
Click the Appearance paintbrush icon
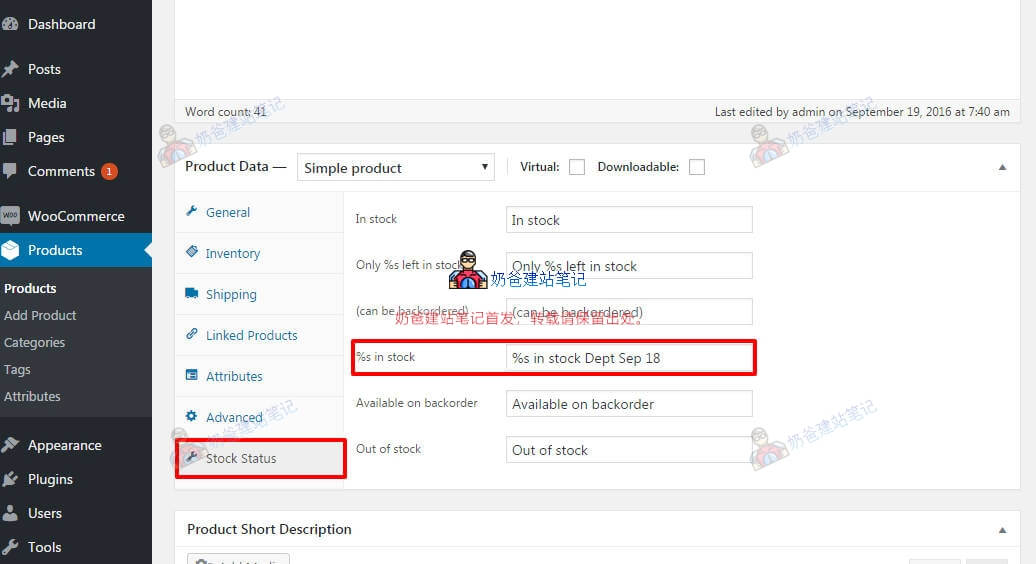[10, 445]
